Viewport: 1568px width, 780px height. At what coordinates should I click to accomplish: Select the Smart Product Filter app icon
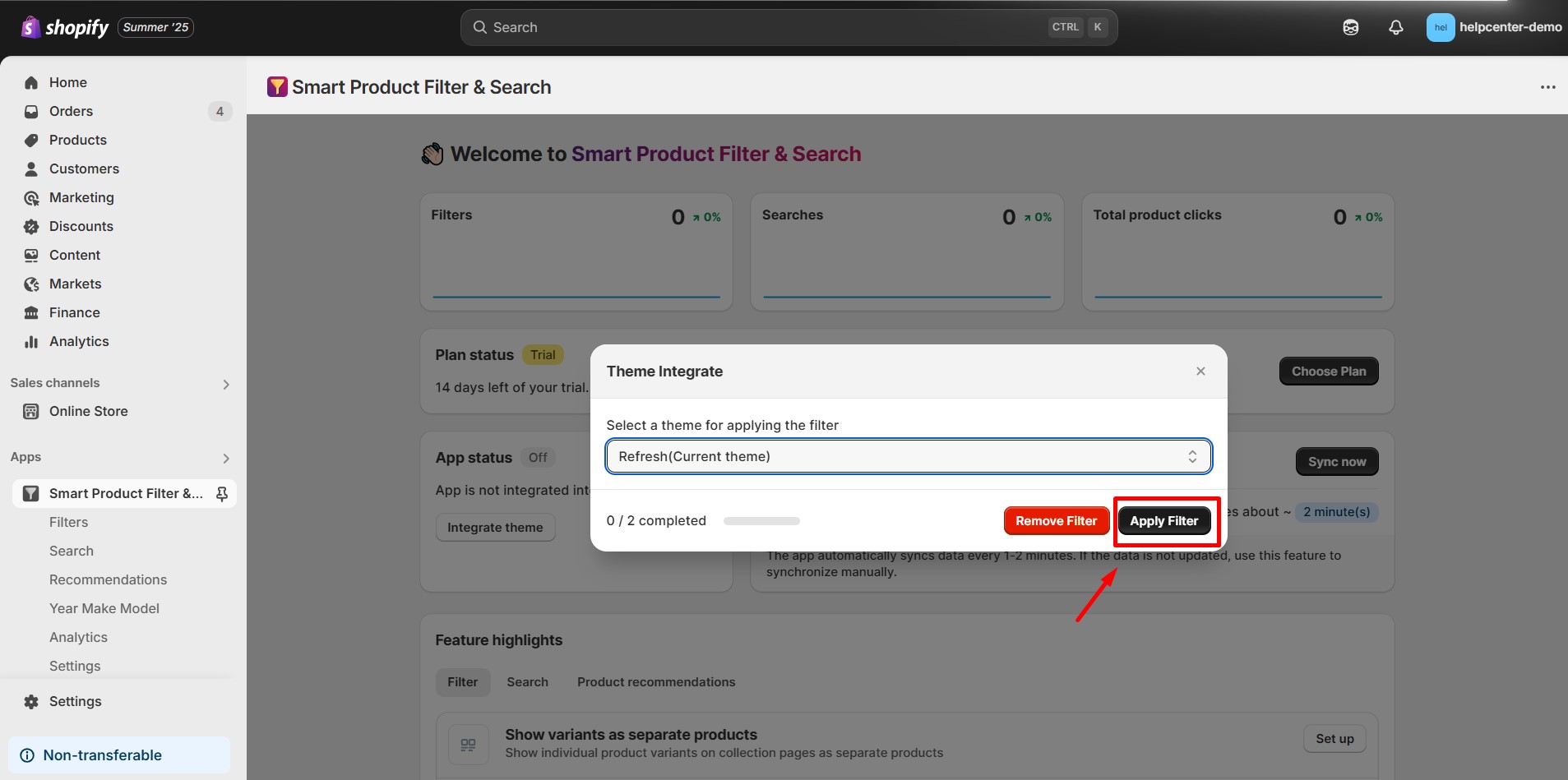(30, 493)
